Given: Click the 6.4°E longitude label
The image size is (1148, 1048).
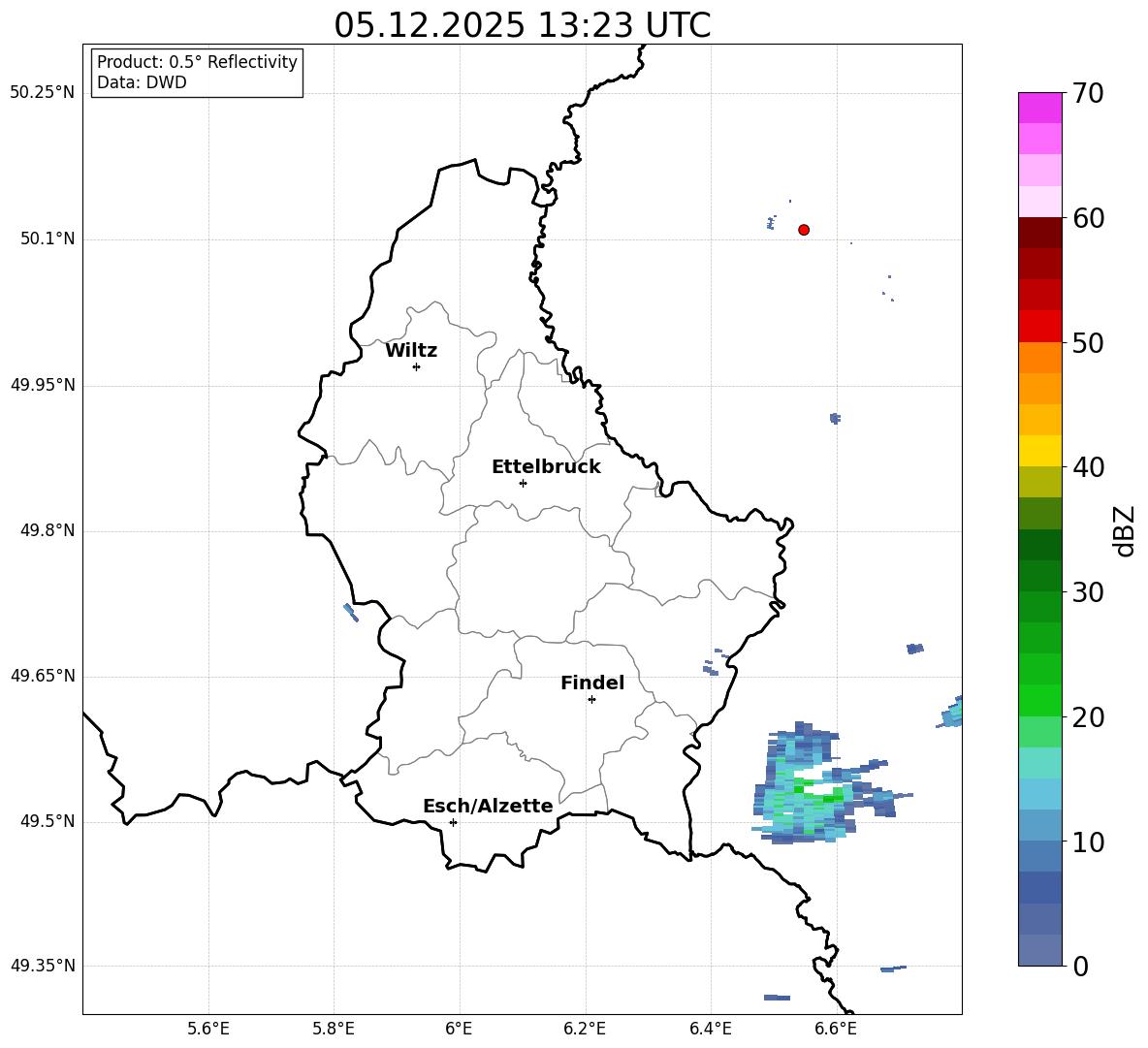Looking at the screenshot, I should point(710,1030).
